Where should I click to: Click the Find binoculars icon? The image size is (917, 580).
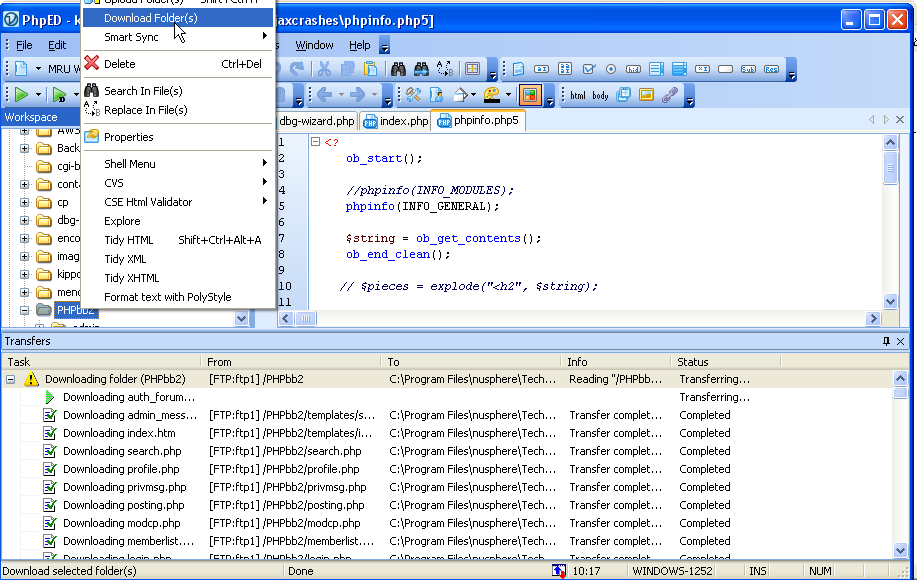pyautogui.click(x=398, y=69)
